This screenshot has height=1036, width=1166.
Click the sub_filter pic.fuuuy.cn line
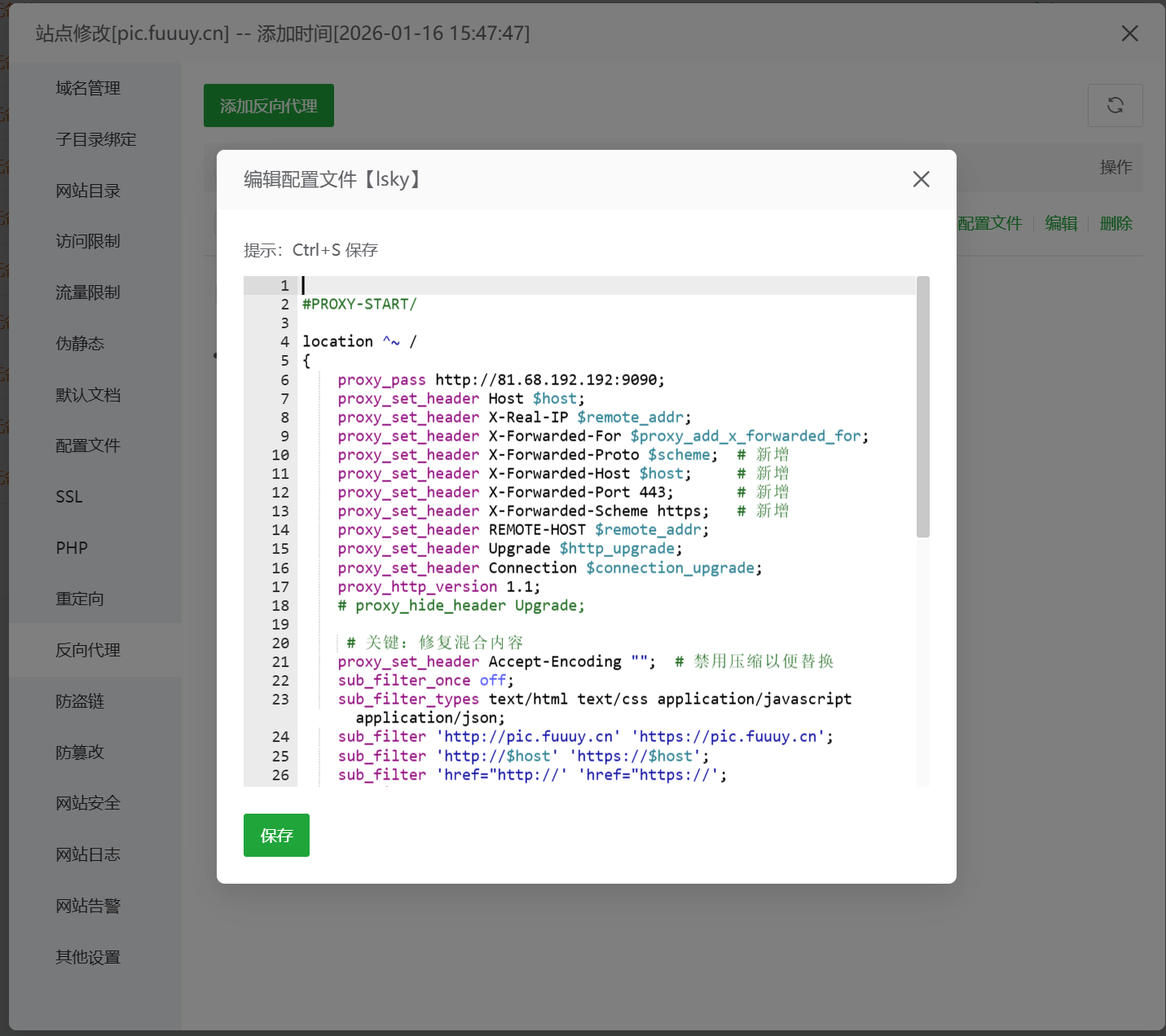coord(586,736)
